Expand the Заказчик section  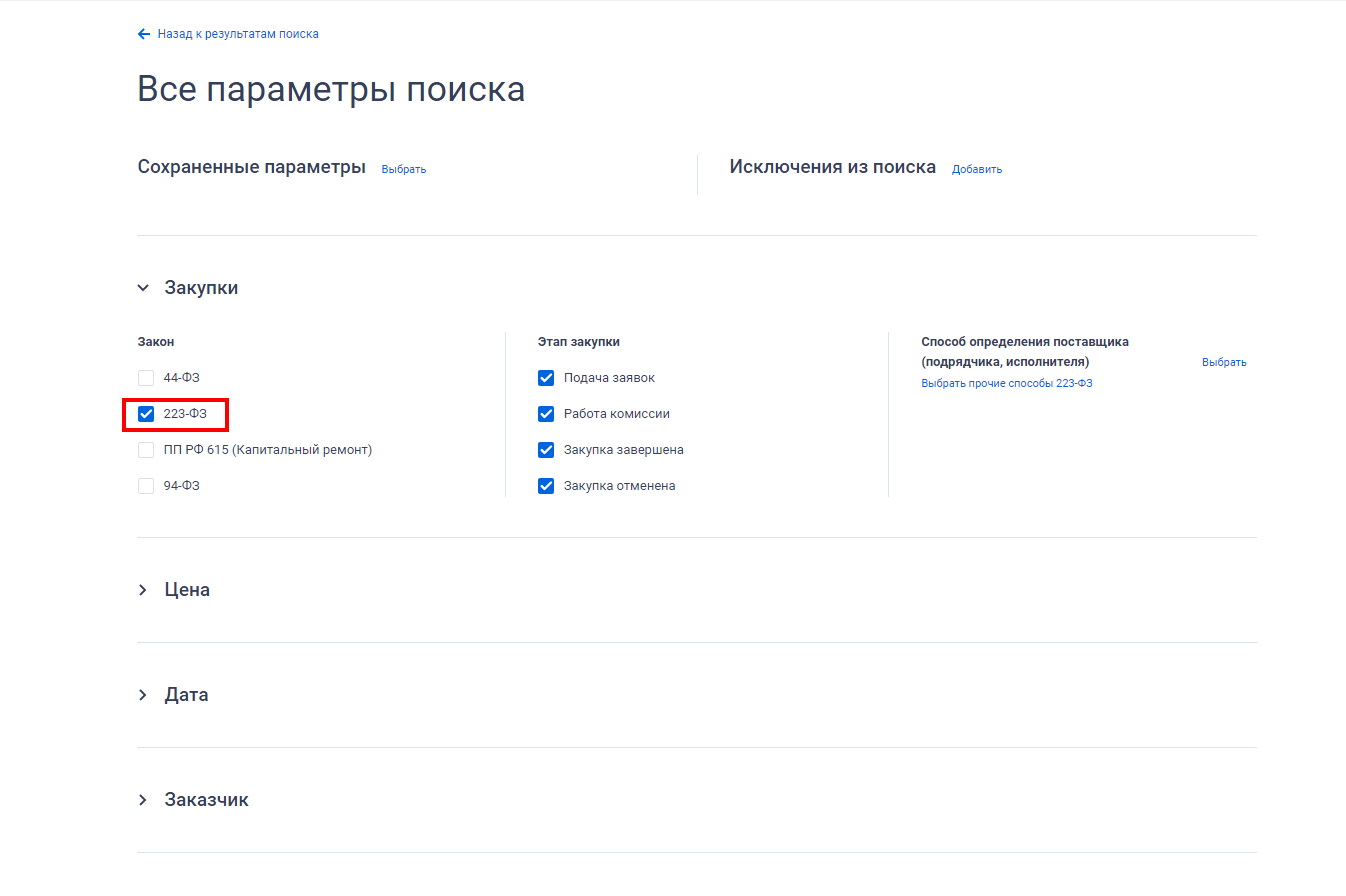coord(143,800)
